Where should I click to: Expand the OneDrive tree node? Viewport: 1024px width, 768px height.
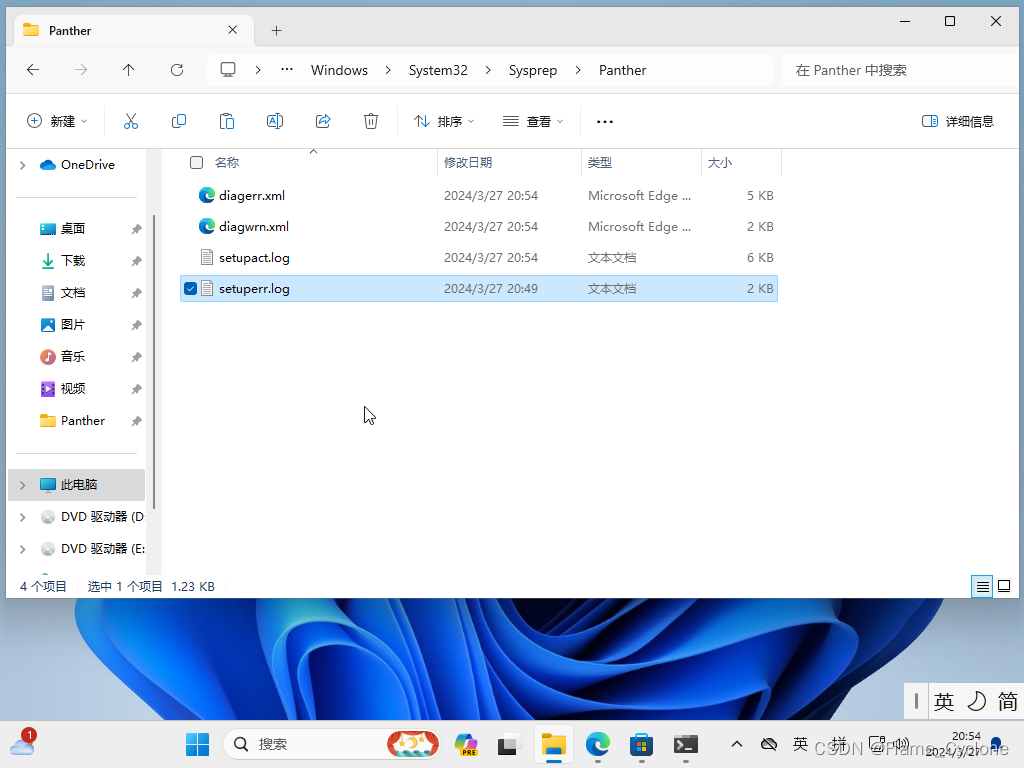(x=23, y=165)
